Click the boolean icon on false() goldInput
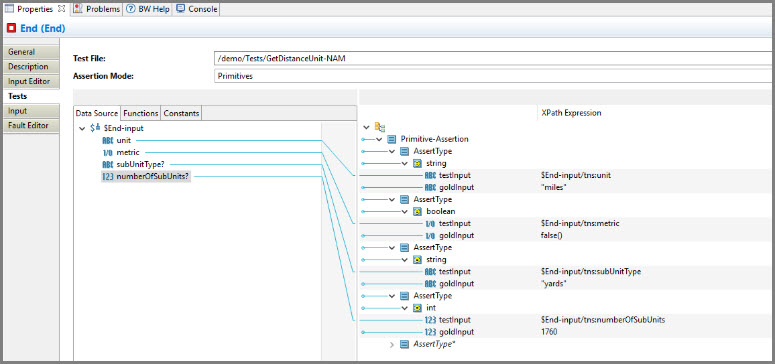The height and width of the screenshot is (364, 775). point(430,236)
